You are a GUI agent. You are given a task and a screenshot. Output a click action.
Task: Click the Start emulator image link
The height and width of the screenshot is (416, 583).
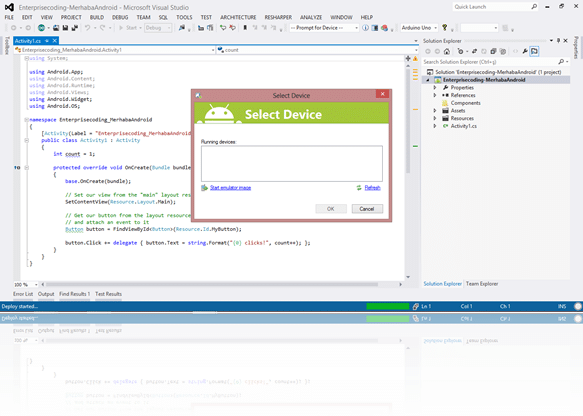tap(230, 188)
